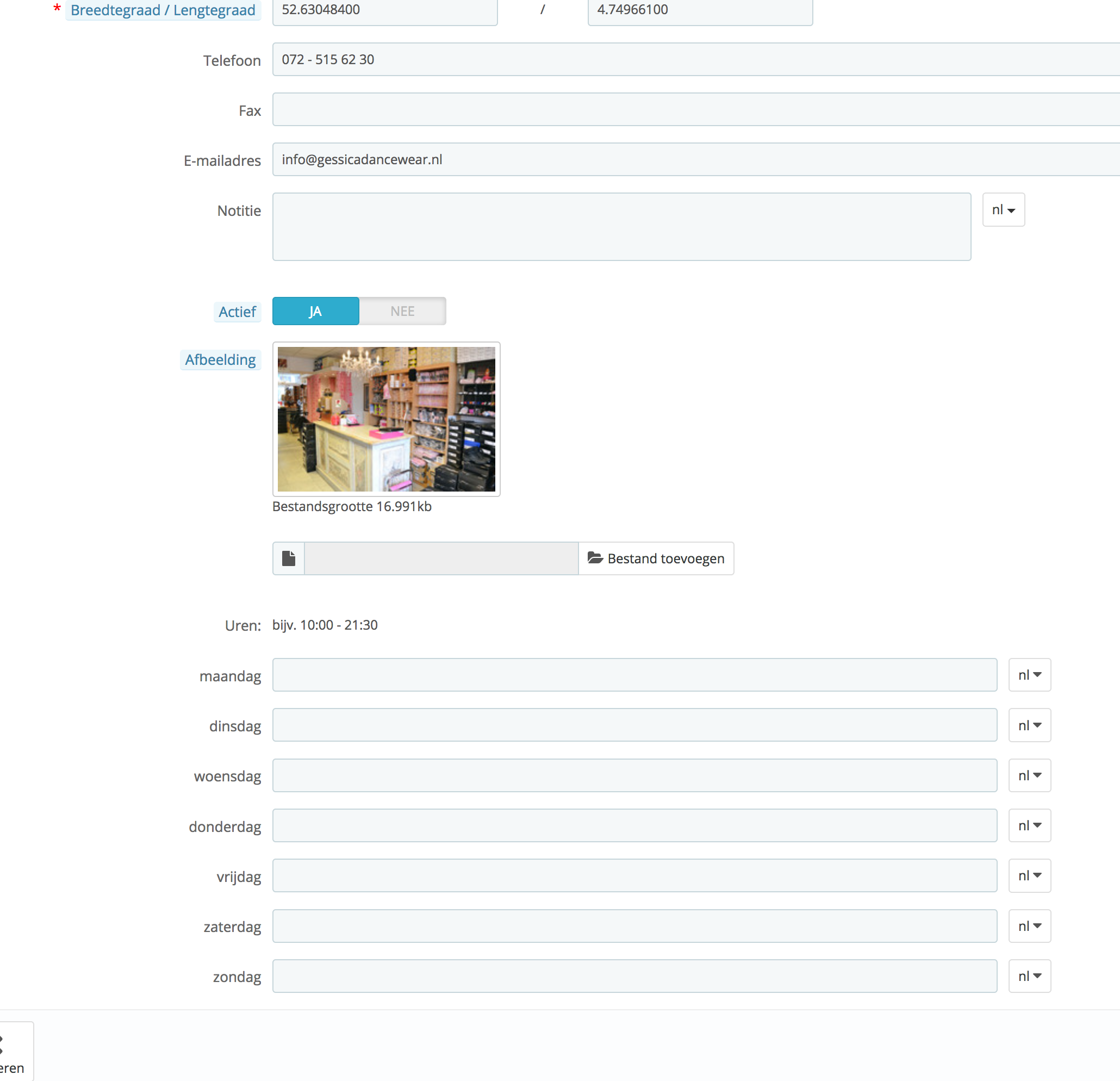Image resolution: width=1120 pixels, height=1081 pixels.
Task: Open maandag language dropdown
Action: tap(1029, 675)
